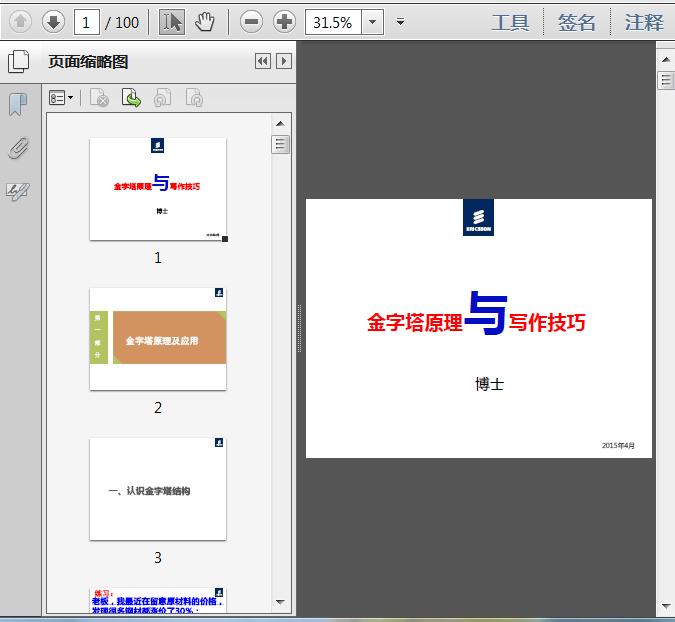This screenshot has height=622, width=675.
Task: Click the / 100 total pages label
Action: click(122, 22)
